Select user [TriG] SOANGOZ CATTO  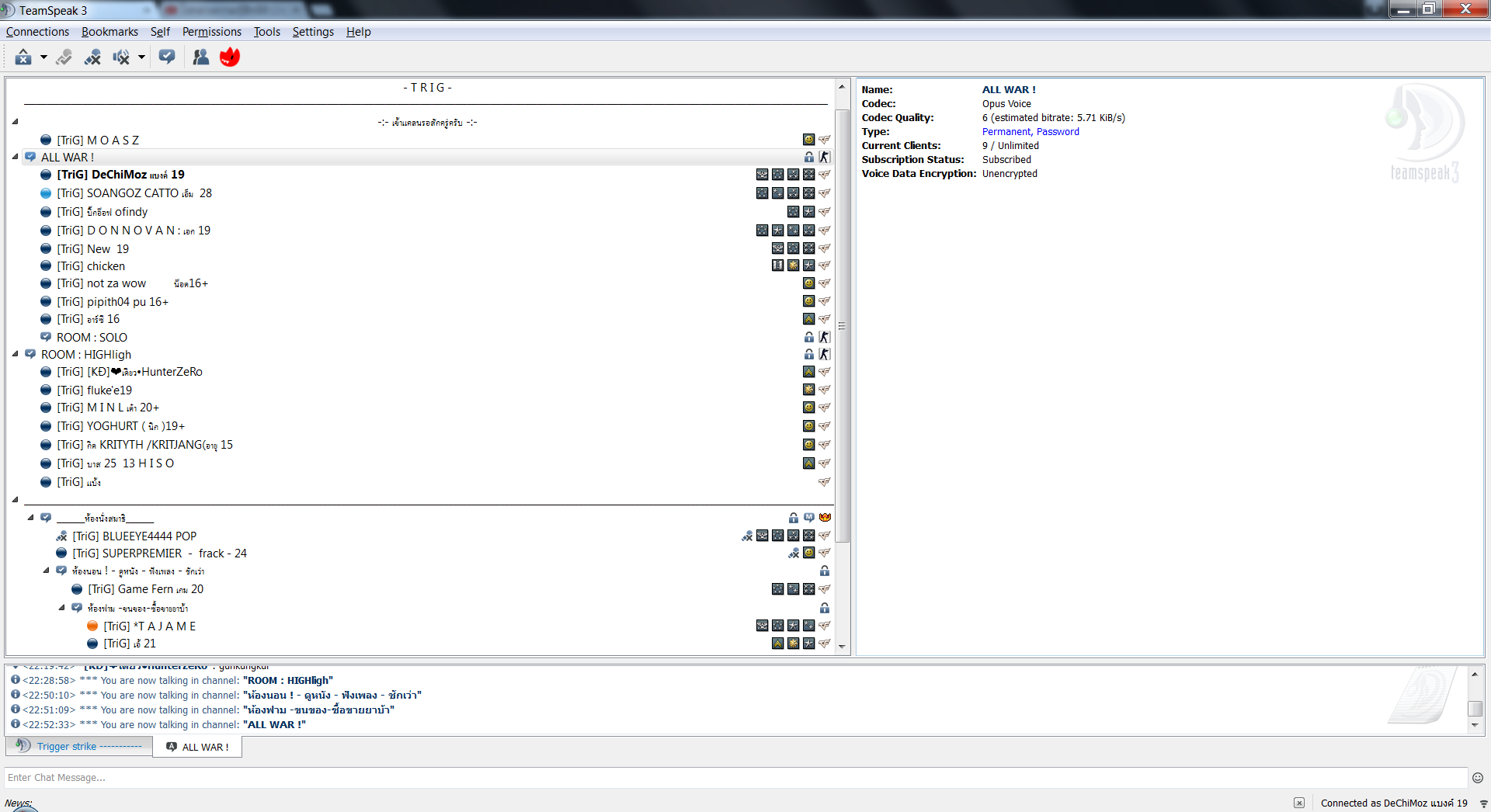(x=134, y=193)
